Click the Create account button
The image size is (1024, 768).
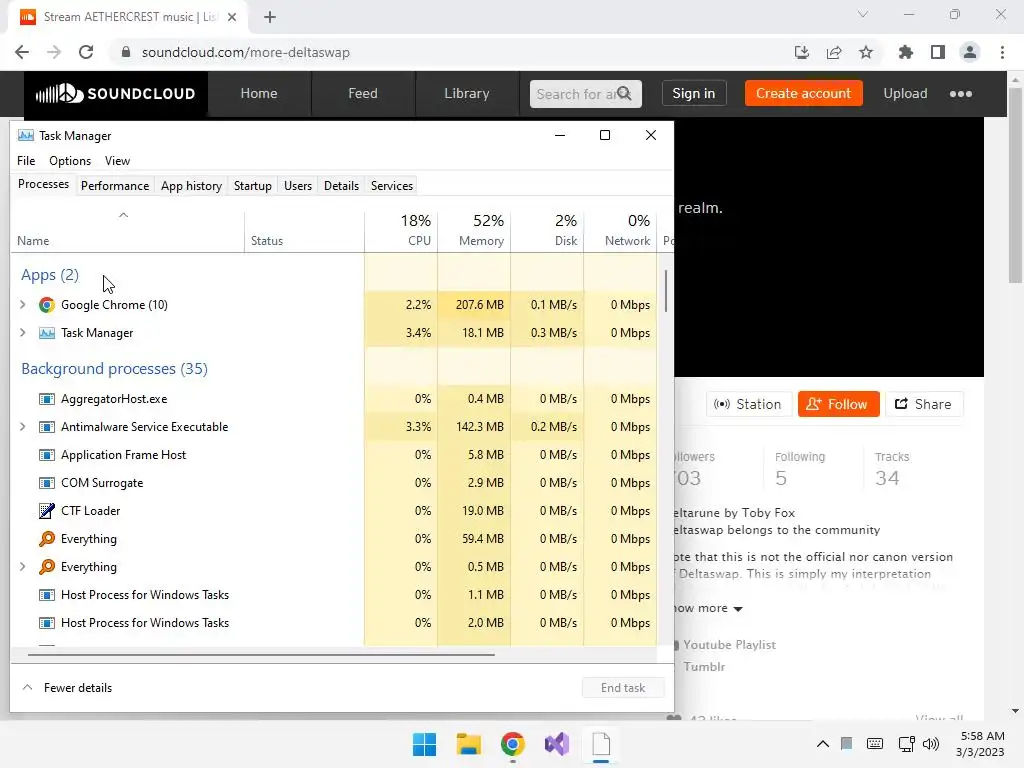803,93
